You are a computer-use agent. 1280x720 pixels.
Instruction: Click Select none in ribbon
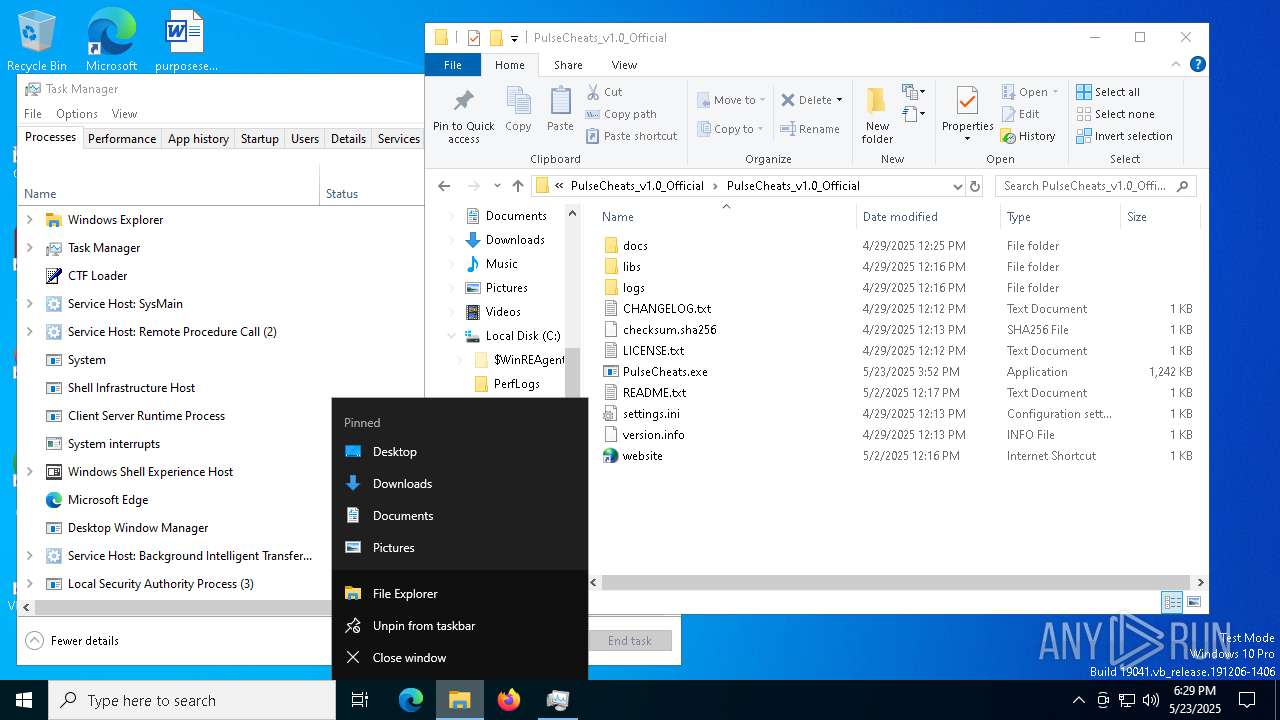[1114, 114]
